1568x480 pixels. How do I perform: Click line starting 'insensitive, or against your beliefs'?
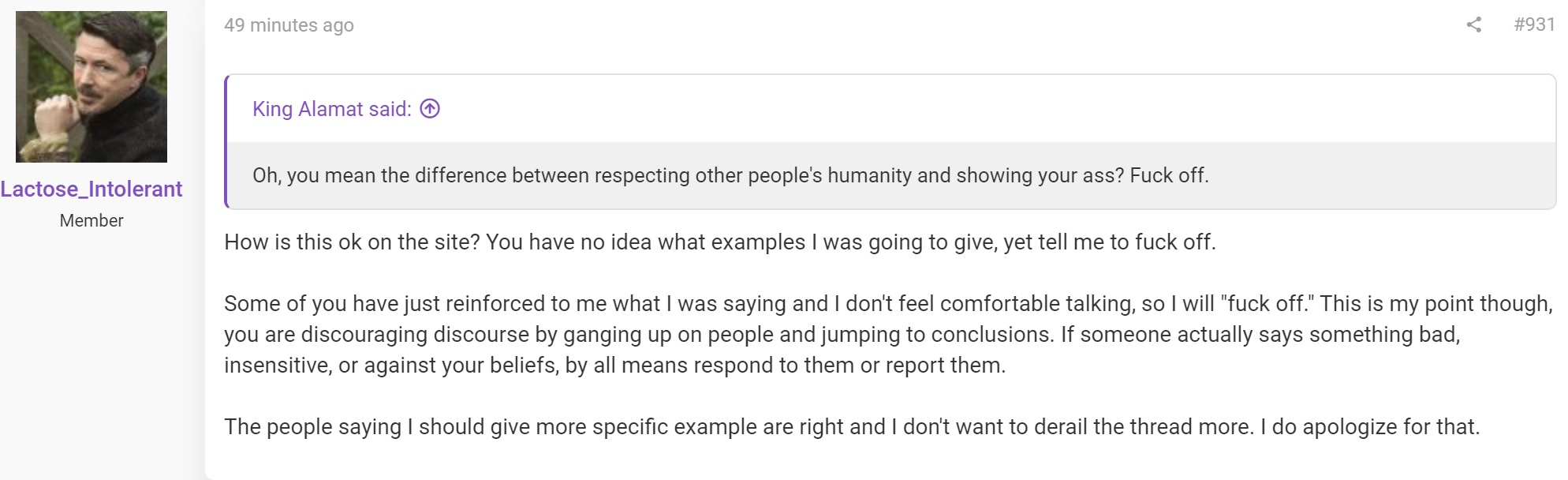[x=614, y=366]
